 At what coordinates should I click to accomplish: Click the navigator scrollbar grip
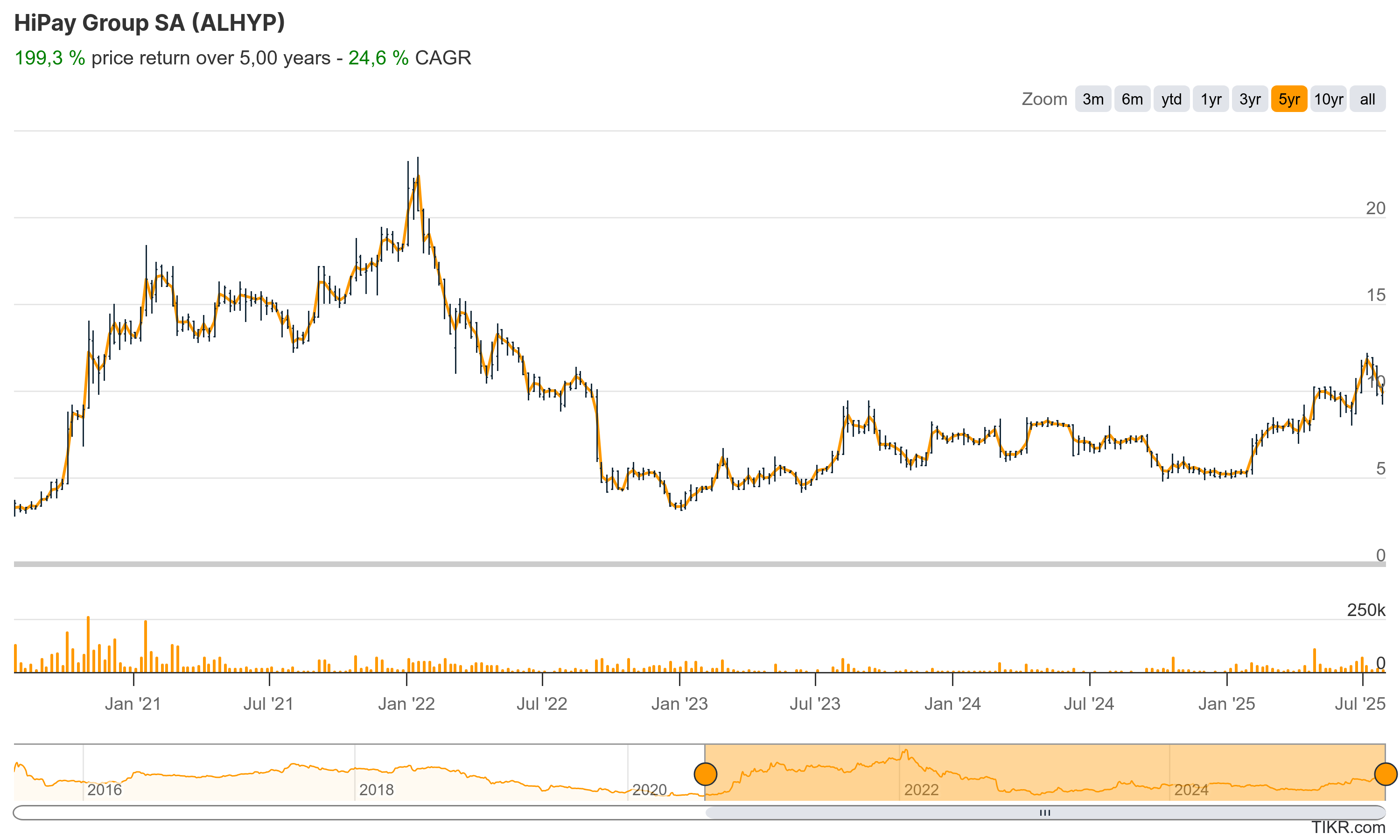(1044, 813)
